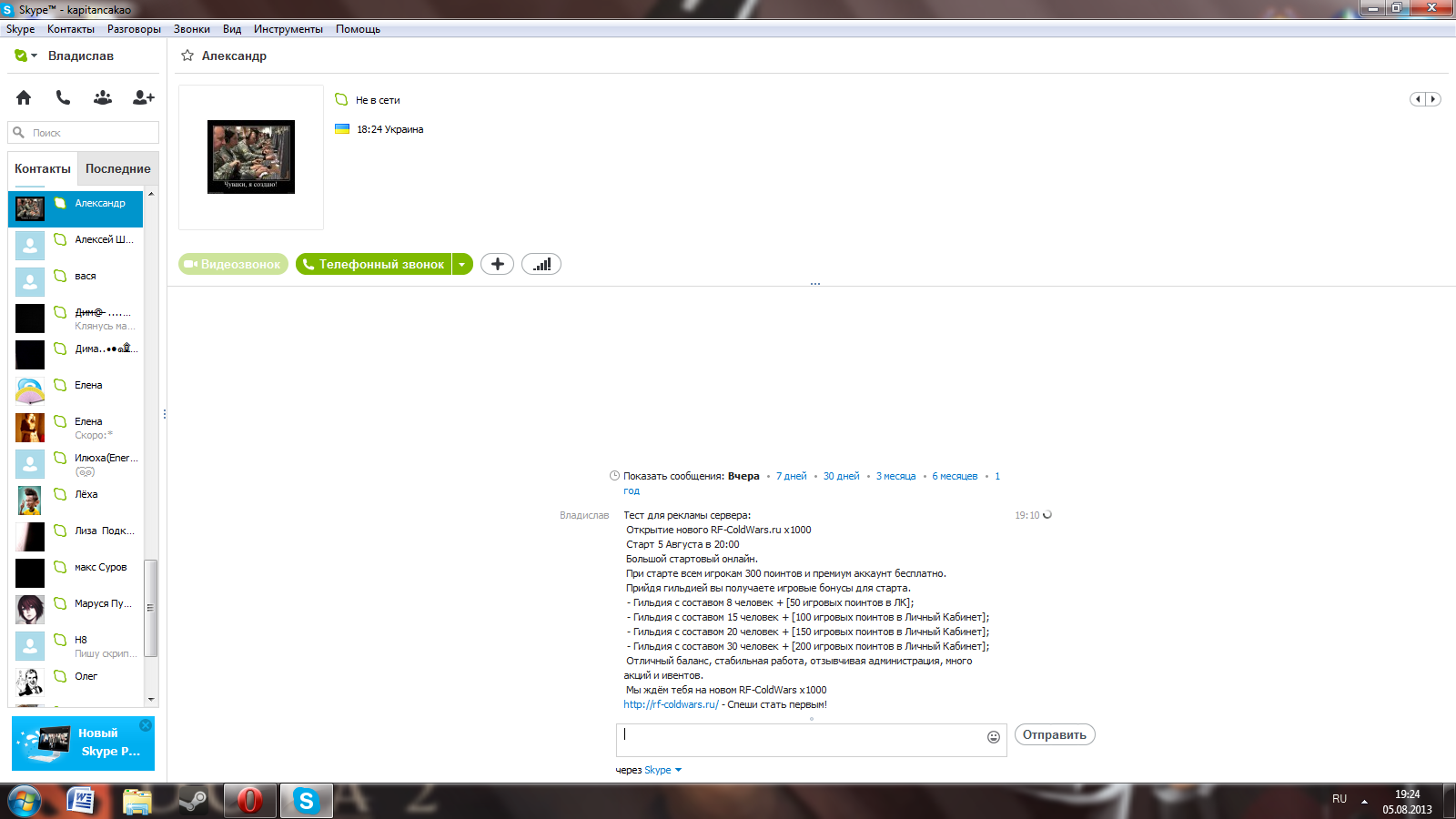Open contact Н8

point(76,645)
